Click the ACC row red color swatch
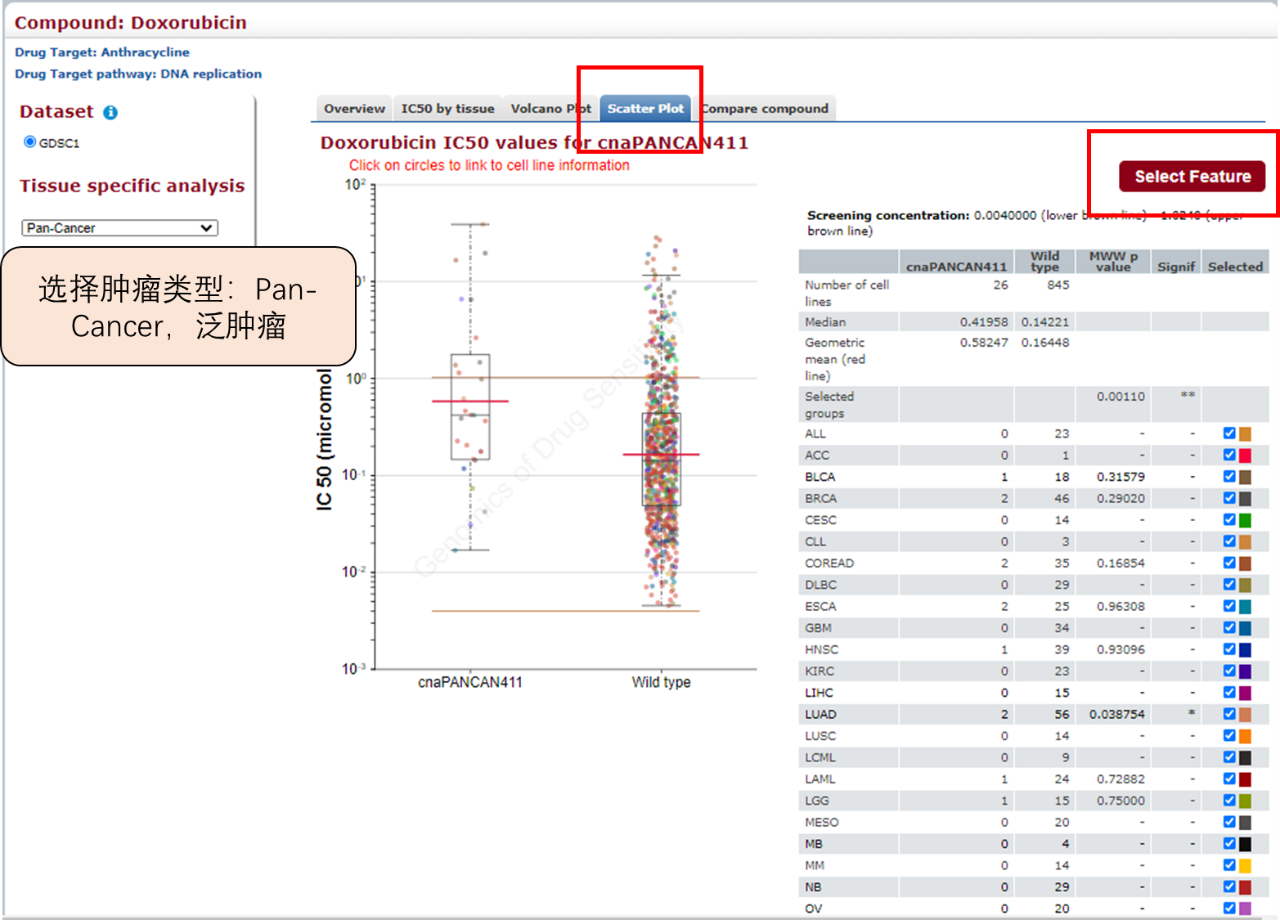The image size is (1280, 920). 1245,455
